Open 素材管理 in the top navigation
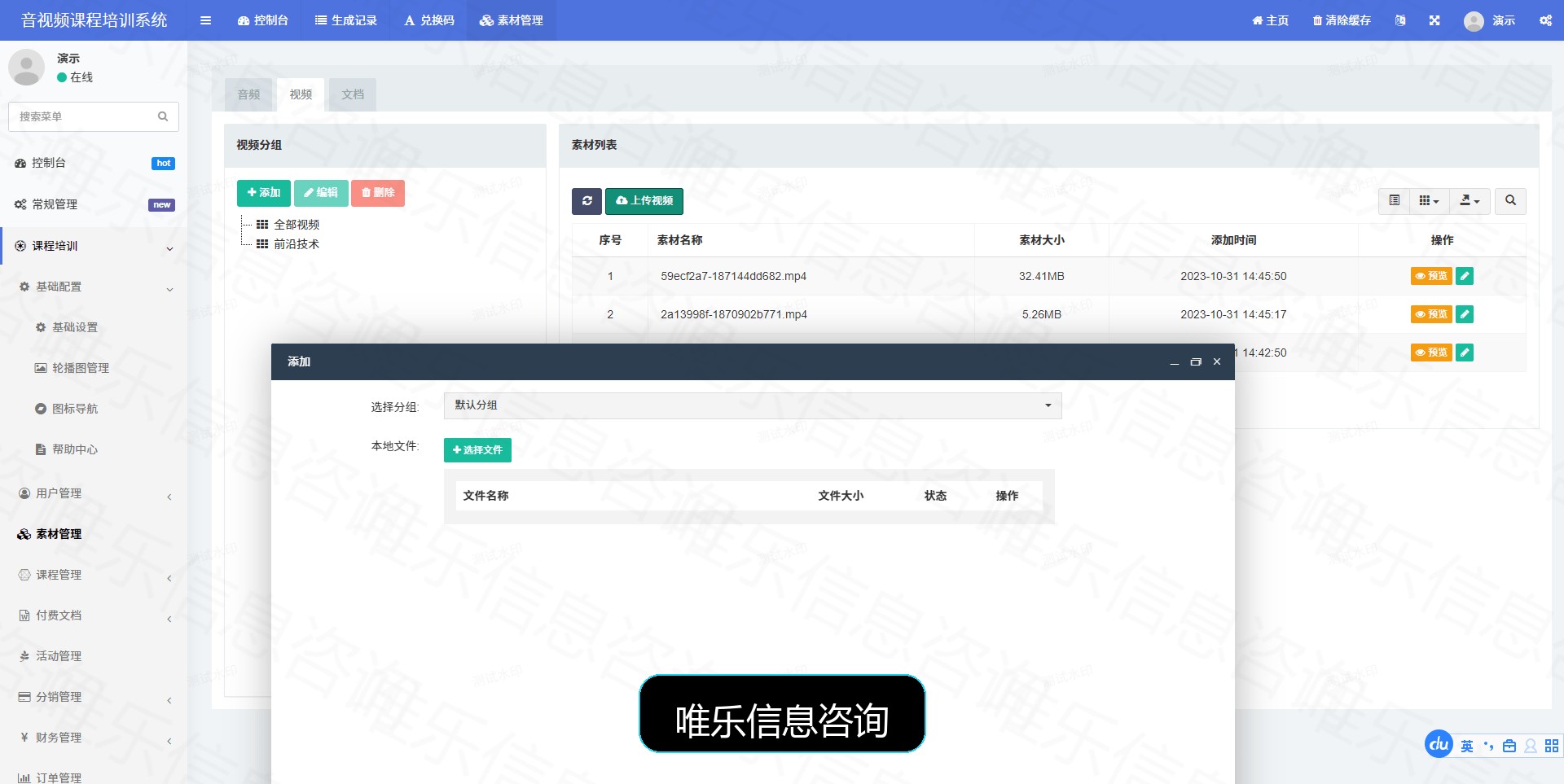Image resolution: width=1564 pixels, height=784 pixels. pos(512,20)
